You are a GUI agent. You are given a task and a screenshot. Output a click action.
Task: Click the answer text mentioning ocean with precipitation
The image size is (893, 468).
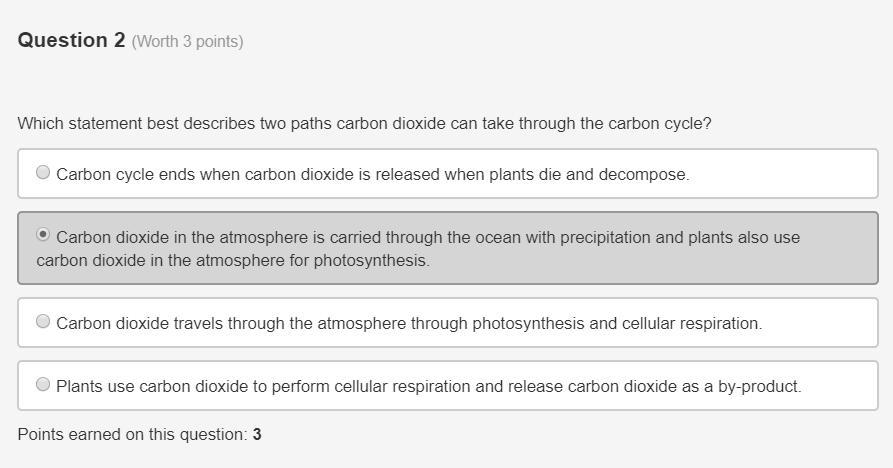[428, 238]
